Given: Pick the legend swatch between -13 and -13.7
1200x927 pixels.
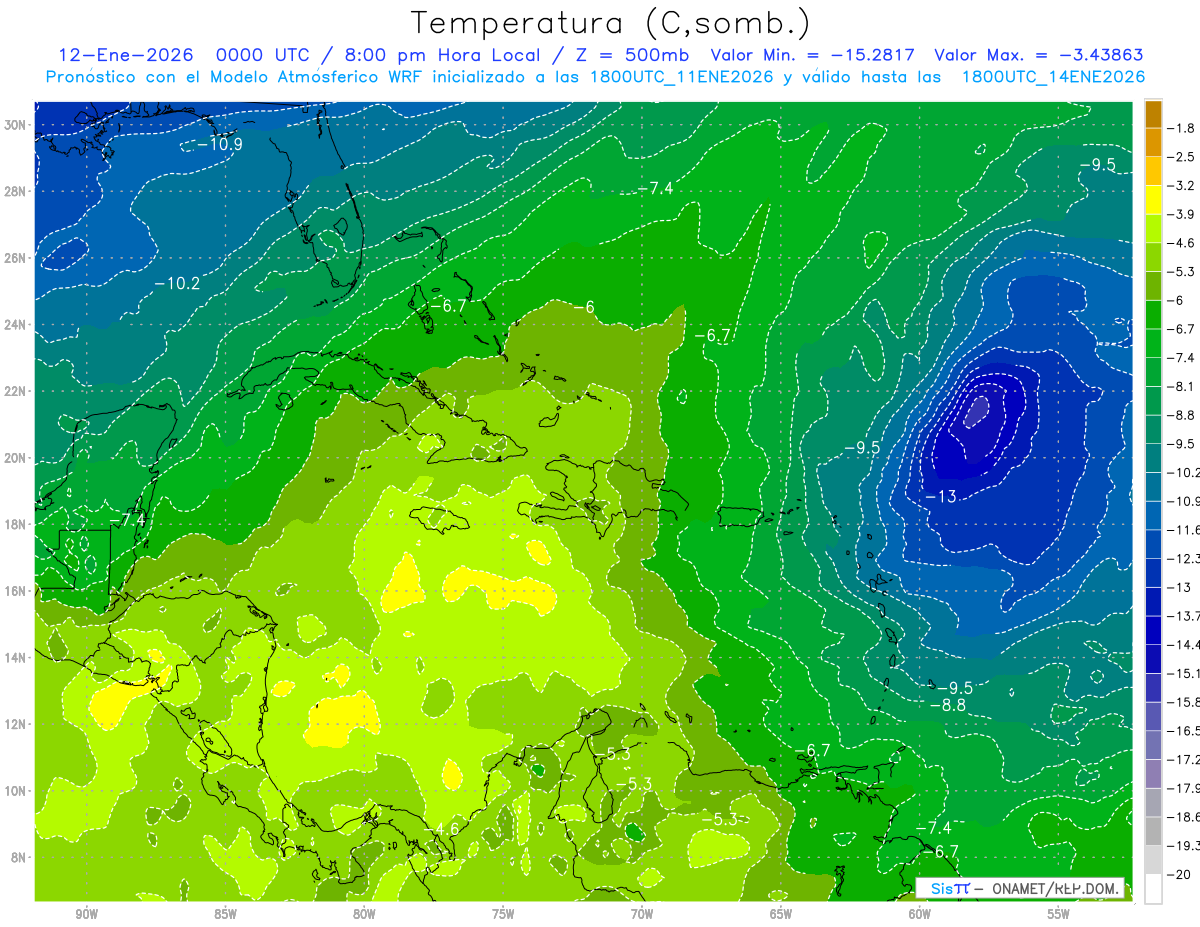Looking at the screenshot, I should (1153, 602).
